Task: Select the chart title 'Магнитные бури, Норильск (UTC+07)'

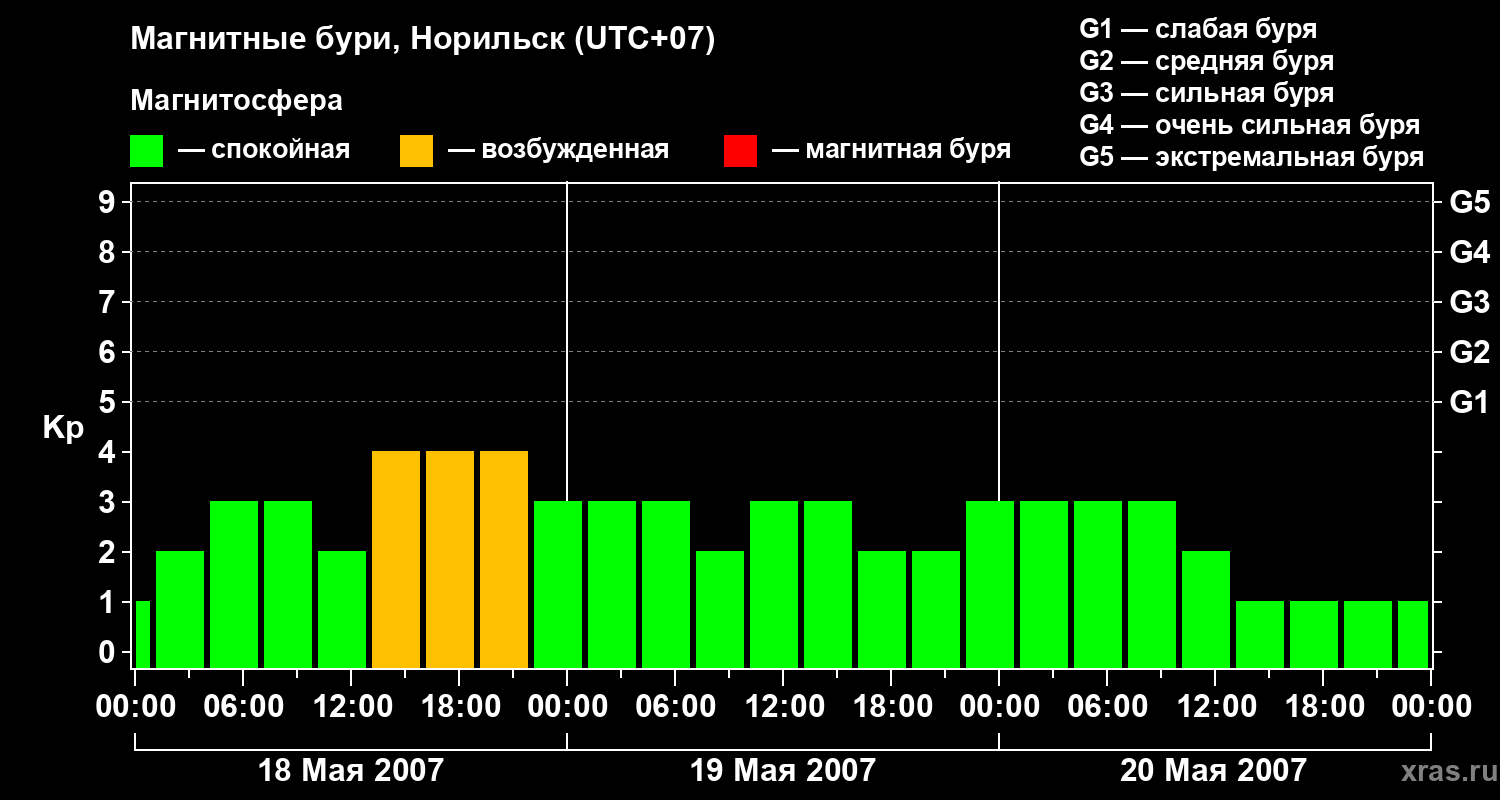Action: 423,40
